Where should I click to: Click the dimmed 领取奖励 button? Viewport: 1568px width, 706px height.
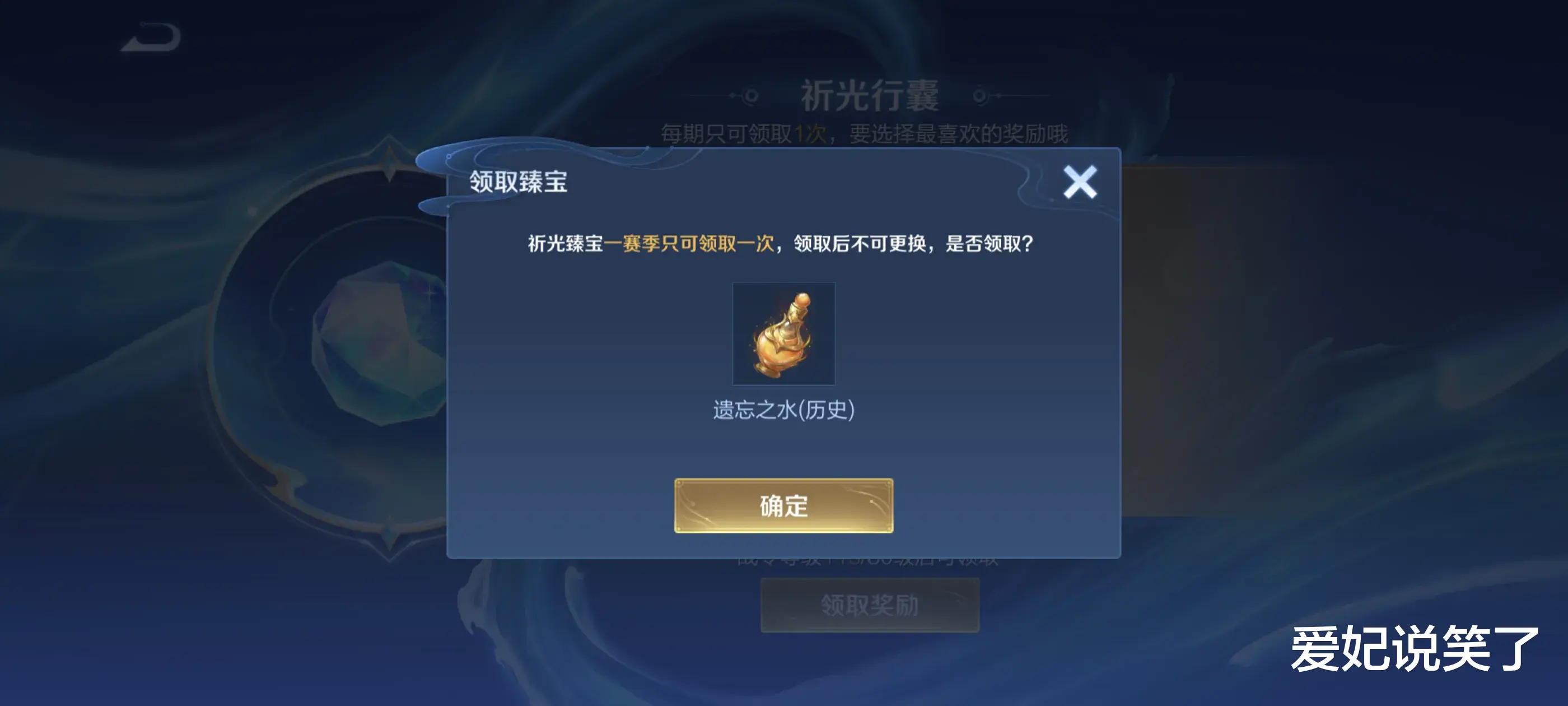pyautogui.click(x=869, y=605)
